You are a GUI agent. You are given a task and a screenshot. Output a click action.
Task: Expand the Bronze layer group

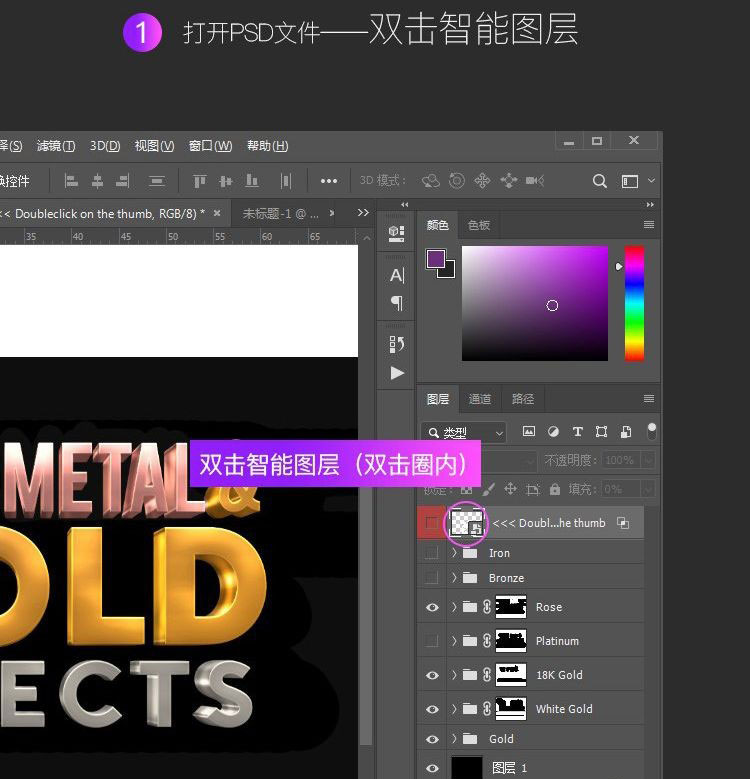pyautogui.click(x=454, y=578)
